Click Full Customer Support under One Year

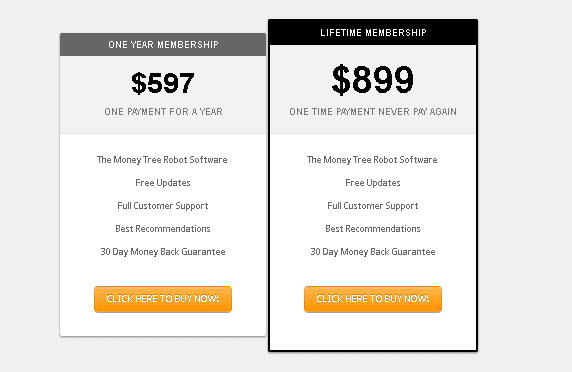click(163, 206)
